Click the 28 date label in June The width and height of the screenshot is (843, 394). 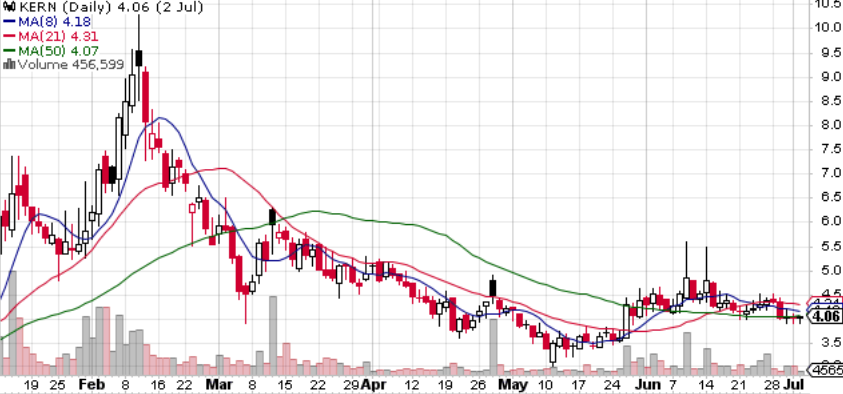pos(773,385)
